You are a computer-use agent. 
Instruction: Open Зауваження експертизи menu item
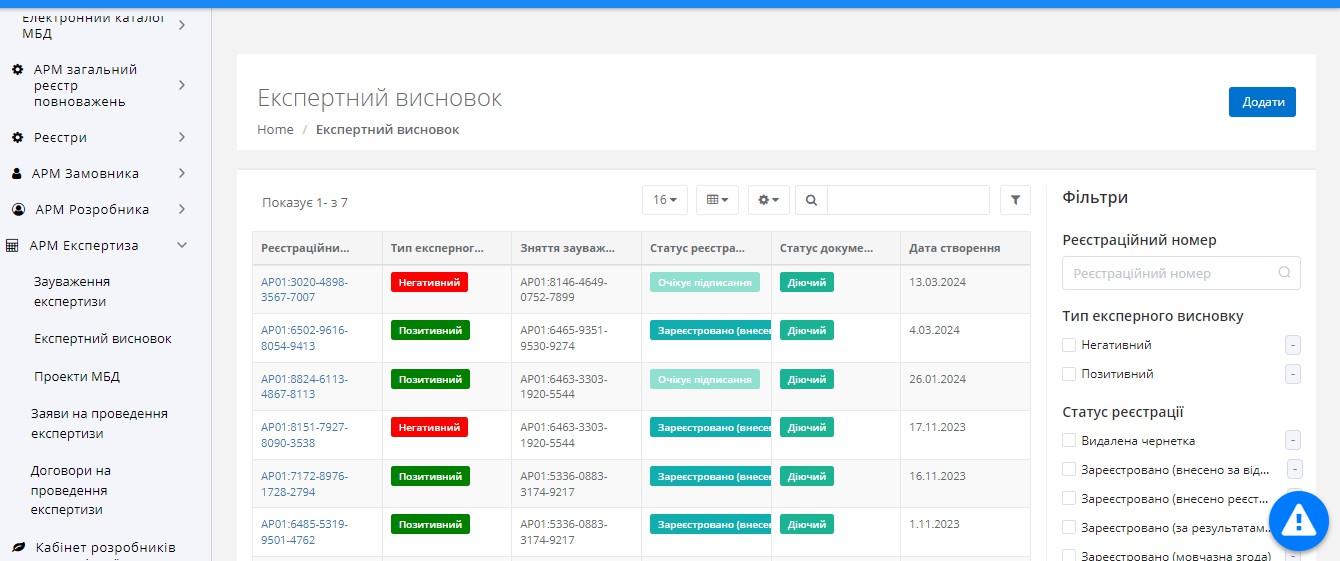[71, 291]
